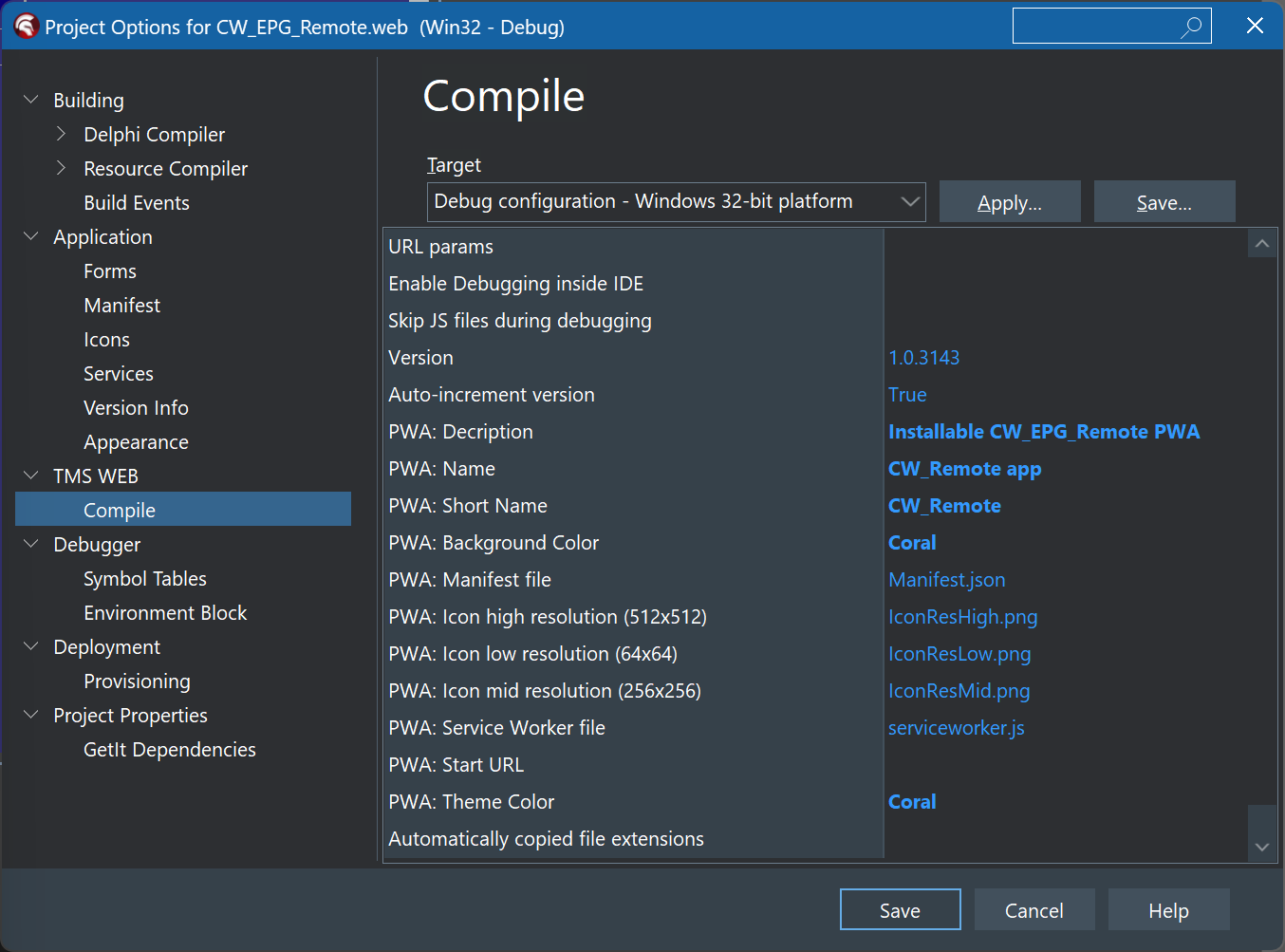Click the Delphi helmet icon in title bar

click(26, 27)
